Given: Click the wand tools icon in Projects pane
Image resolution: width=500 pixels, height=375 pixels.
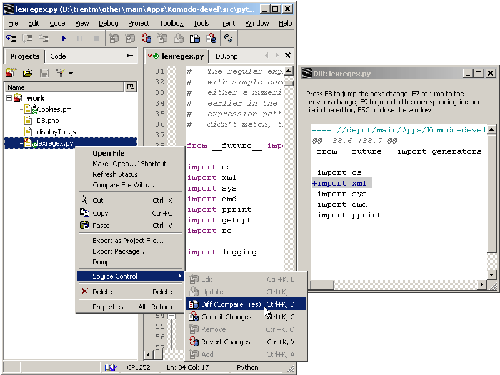Looking at the screenshot, I should pos(60,73).
